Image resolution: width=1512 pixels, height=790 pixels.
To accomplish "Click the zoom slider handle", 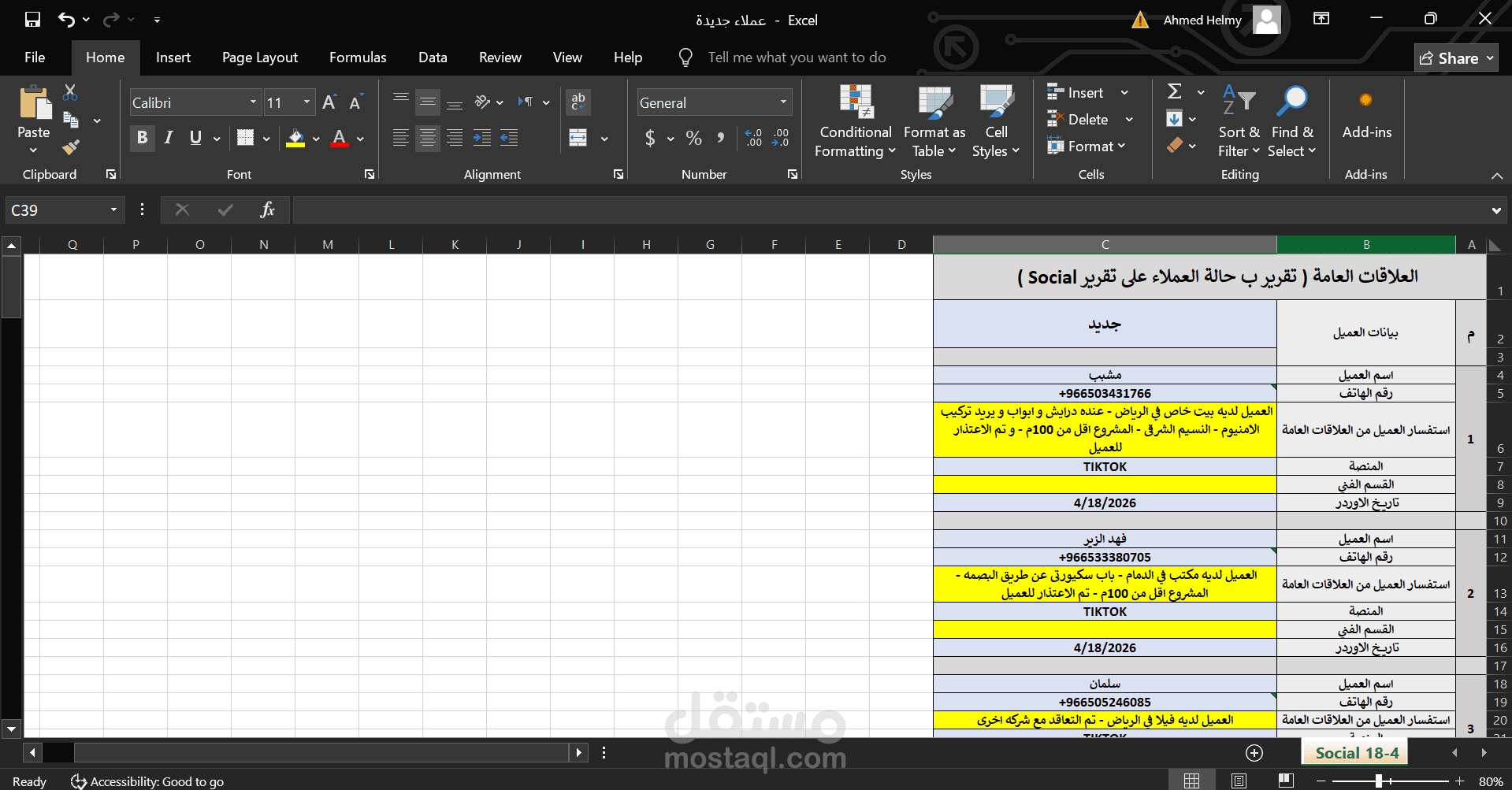I will click(x=1378, y=781).
